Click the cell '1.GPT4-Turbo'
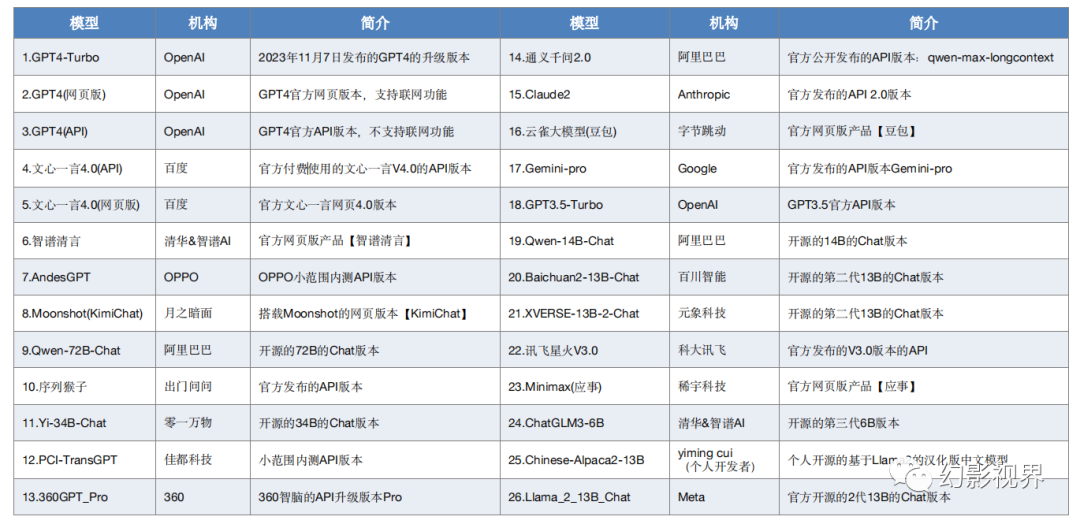 click(84, 58)
